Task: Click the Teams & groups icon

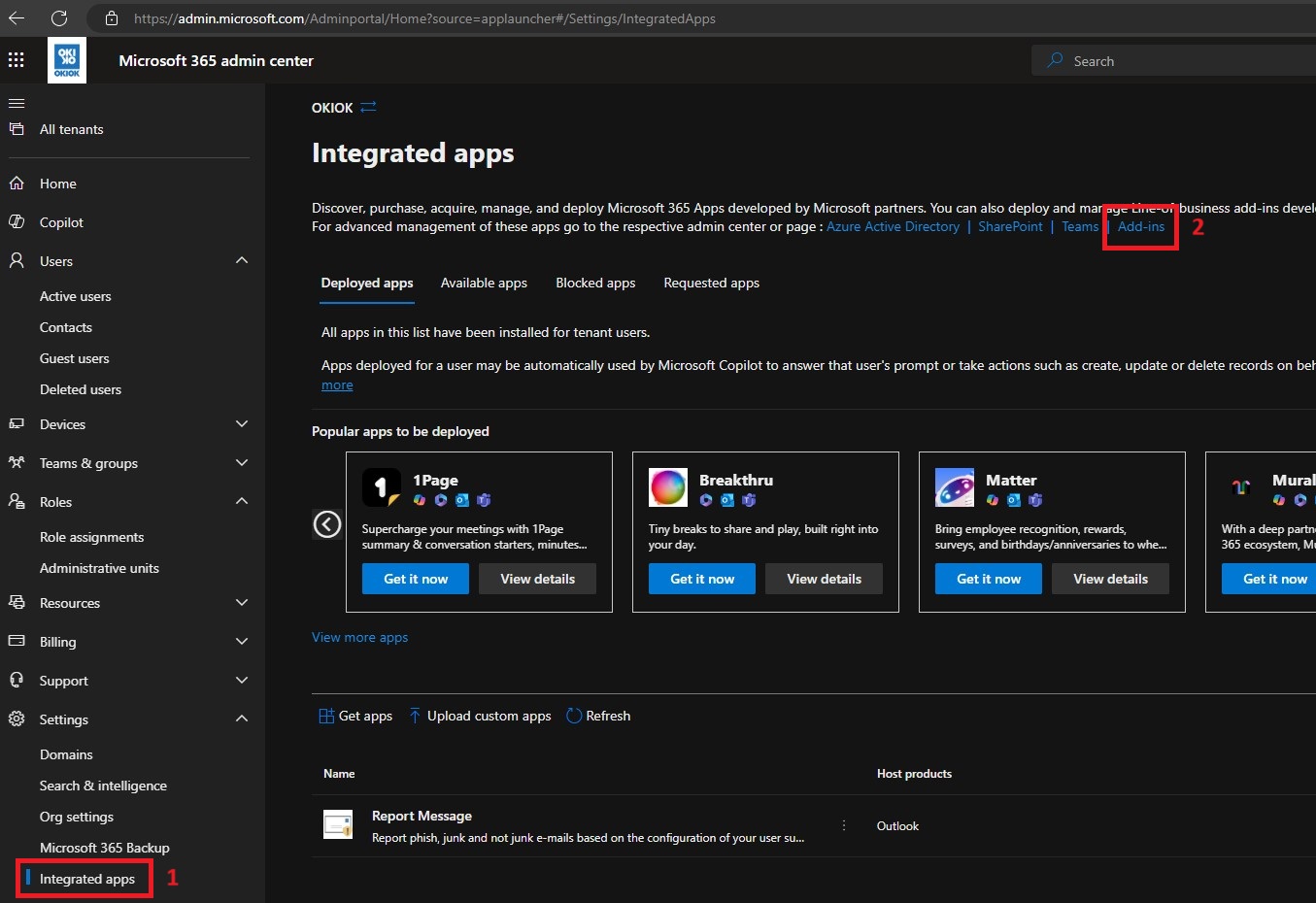Action: (17, 463)
